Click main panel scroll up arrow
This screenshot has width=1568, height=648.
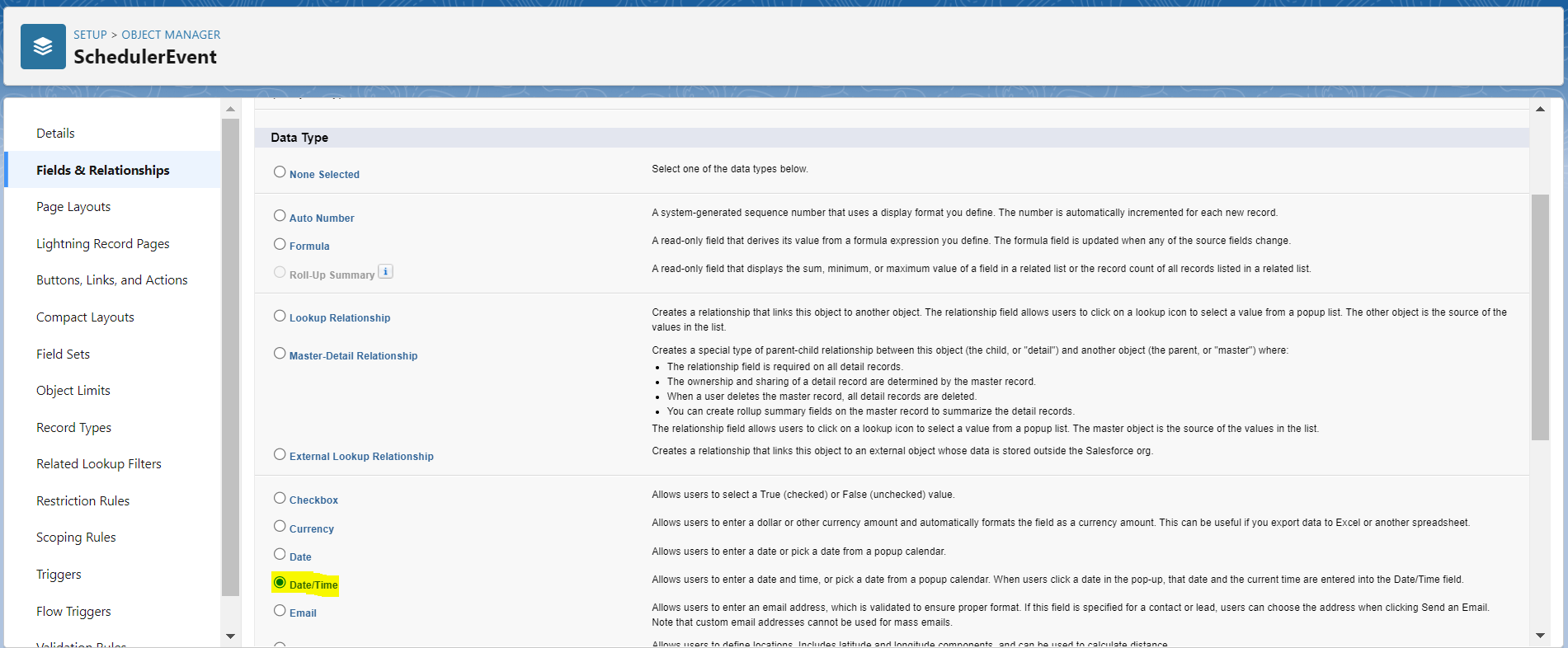1540,109
